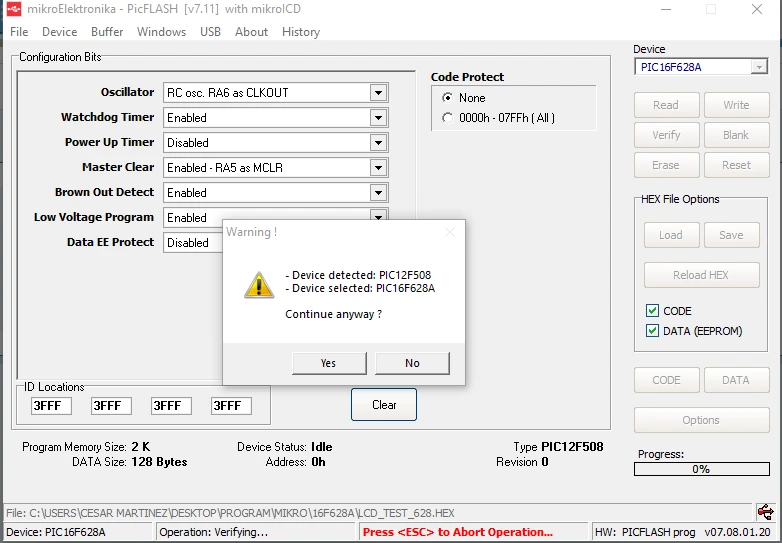This screenshot has height=543, width=782.
Task: Click 'Device detected: PIC12F508' message line
Action: 358,275
